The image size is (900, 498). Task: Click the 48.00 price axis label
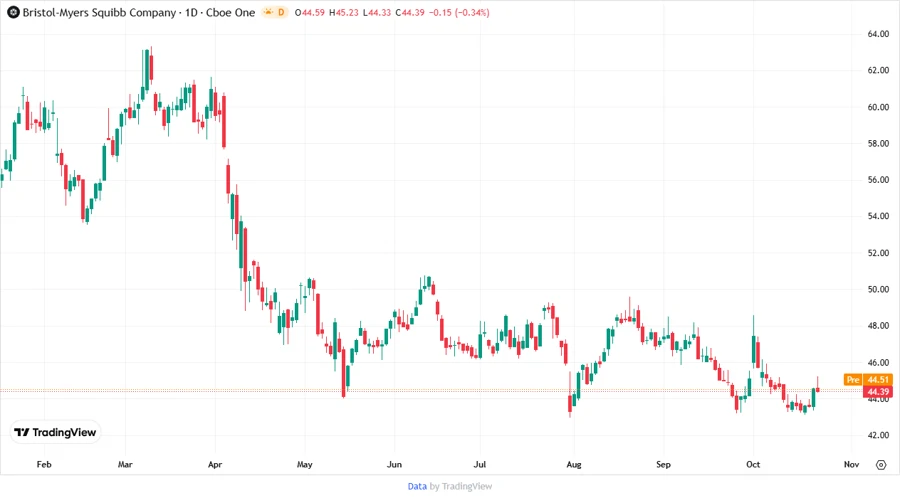[x=878, y=326]
